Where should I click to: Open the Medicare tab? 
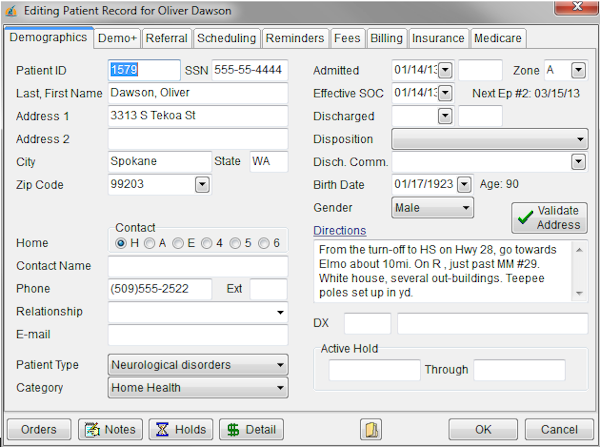[498, 38]
